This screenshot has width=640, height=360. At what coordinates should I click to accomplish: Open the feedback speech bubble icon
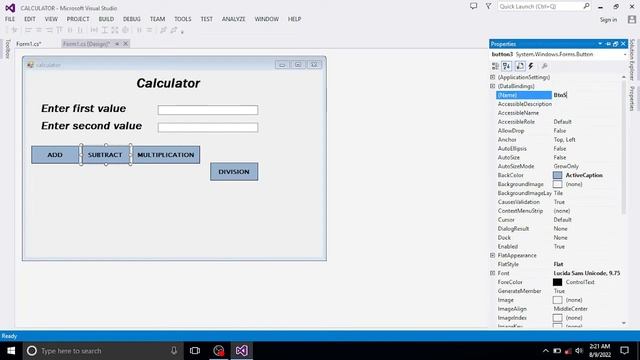(473, 6)
